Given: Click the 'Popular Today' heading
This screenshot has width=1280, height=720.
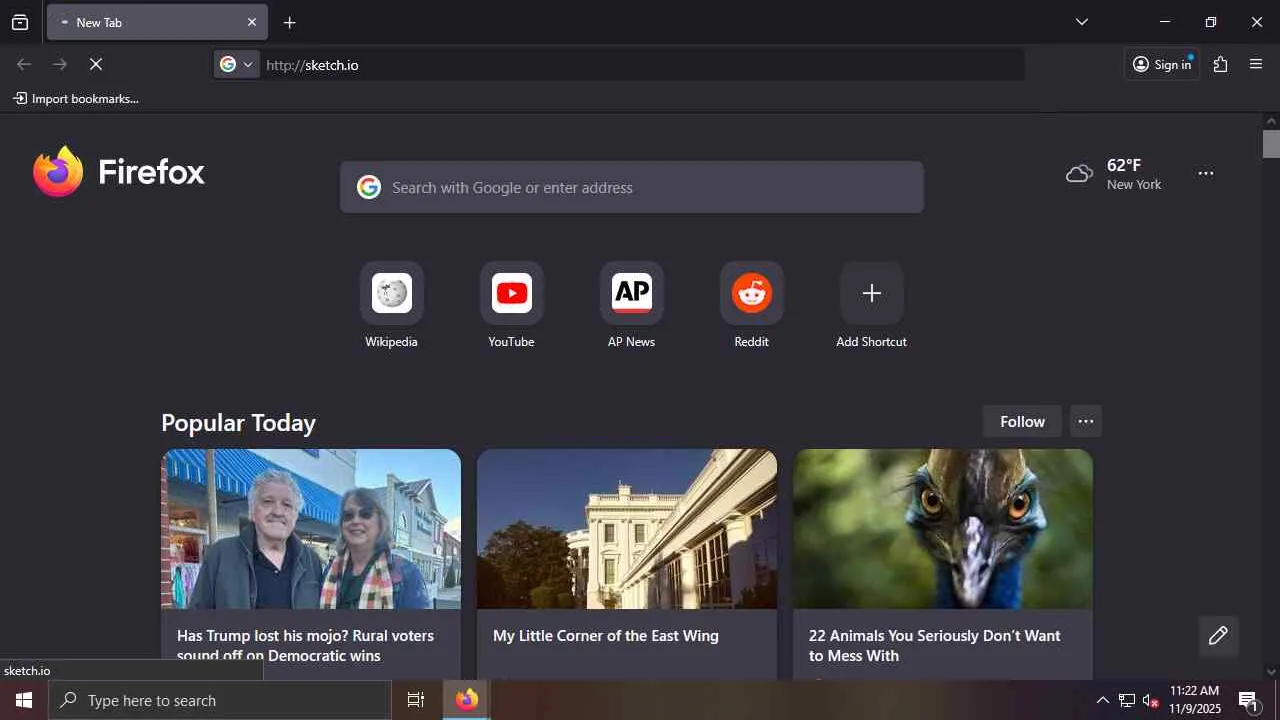Looking at the screenshot, I should pos(238,423).
